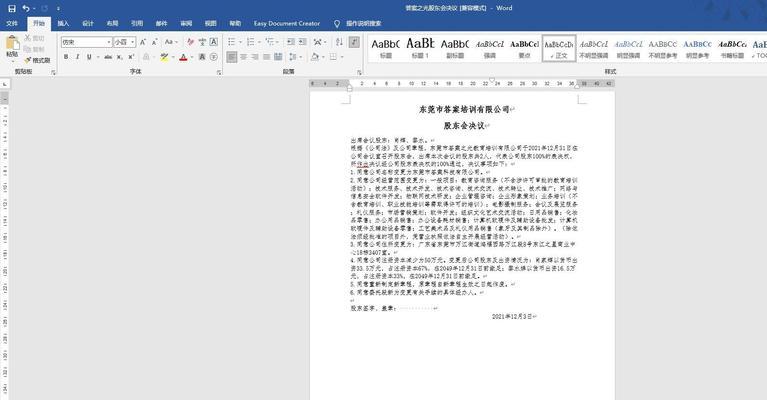Apply subscript formatting

(119, 57)
